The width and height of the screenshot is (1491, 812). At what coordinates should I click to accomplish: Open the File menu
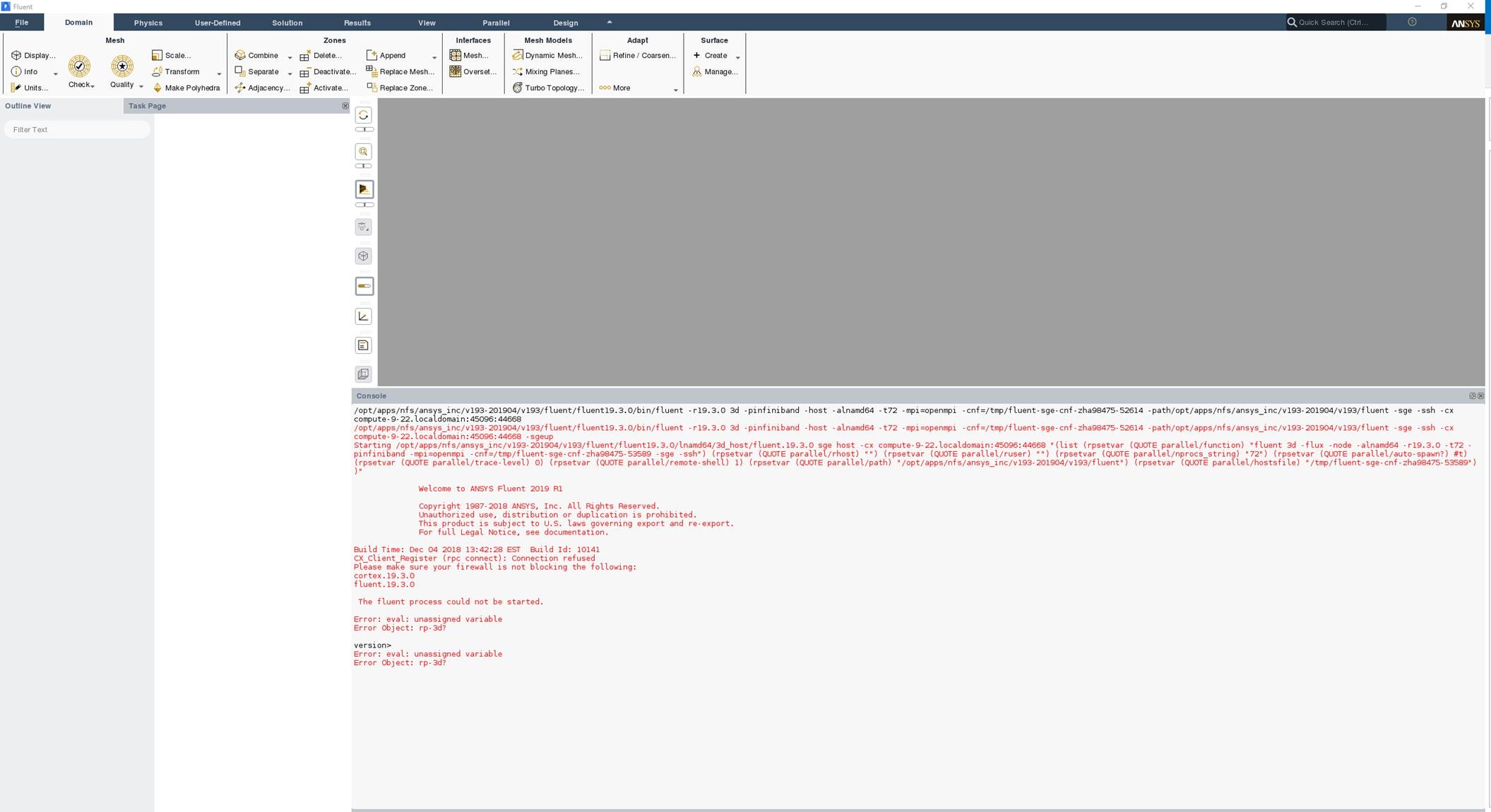pos(22,23)
